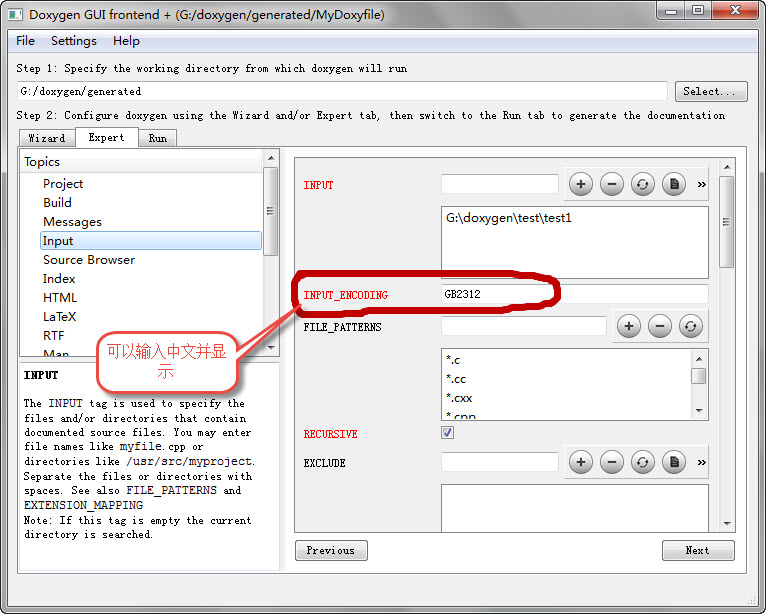Click inside the empty EXCLUDE list box
Screen dimensions: 766x614
pyautogui.click(x=574, y=508)
